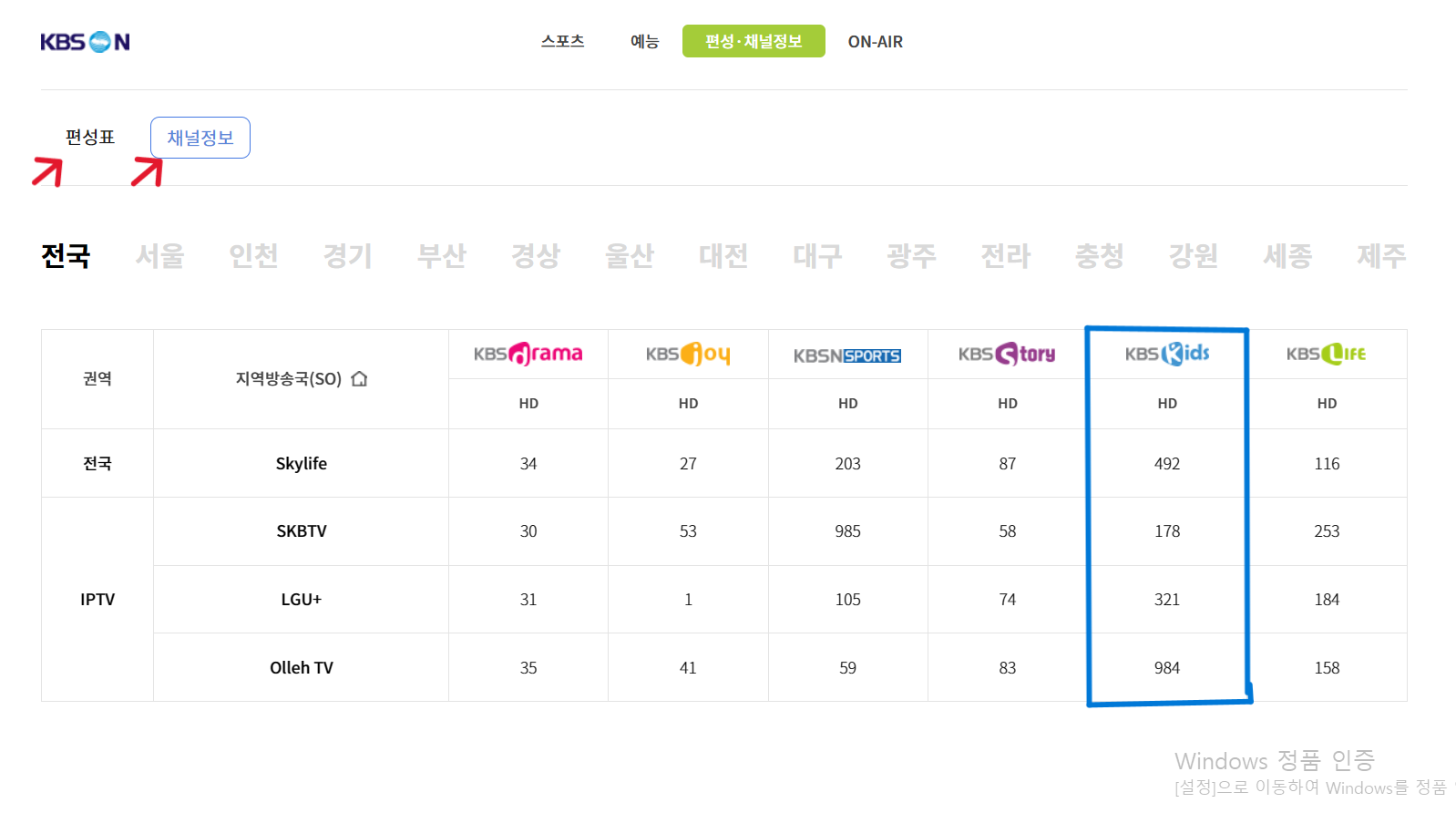The image size is (1456, 813).
Task: Click Olleh TV KBSN Sports channel 59
Action: (x=847, y=667)
